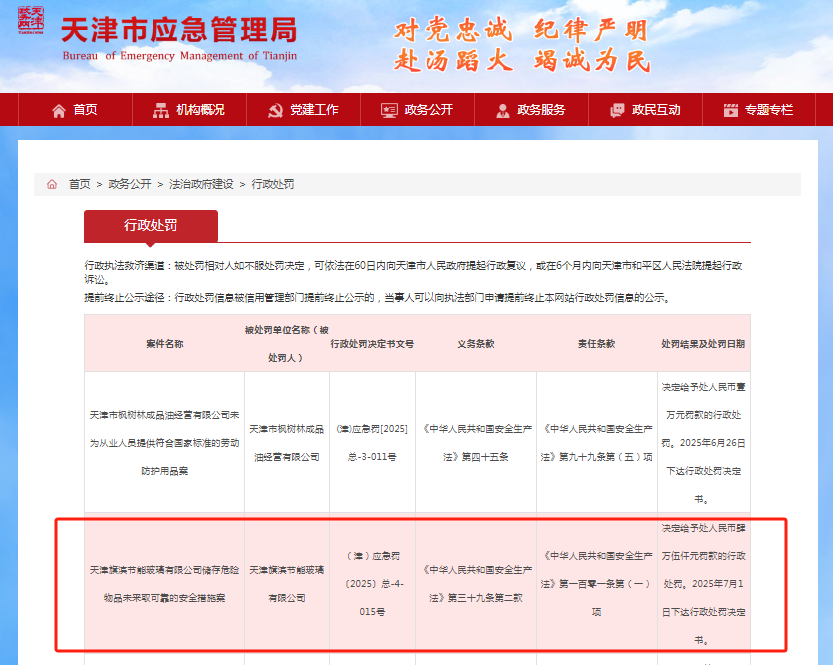Click the 义务条款 column header
Viewport: 833px width, 665px height.
[x=476, y=344]
